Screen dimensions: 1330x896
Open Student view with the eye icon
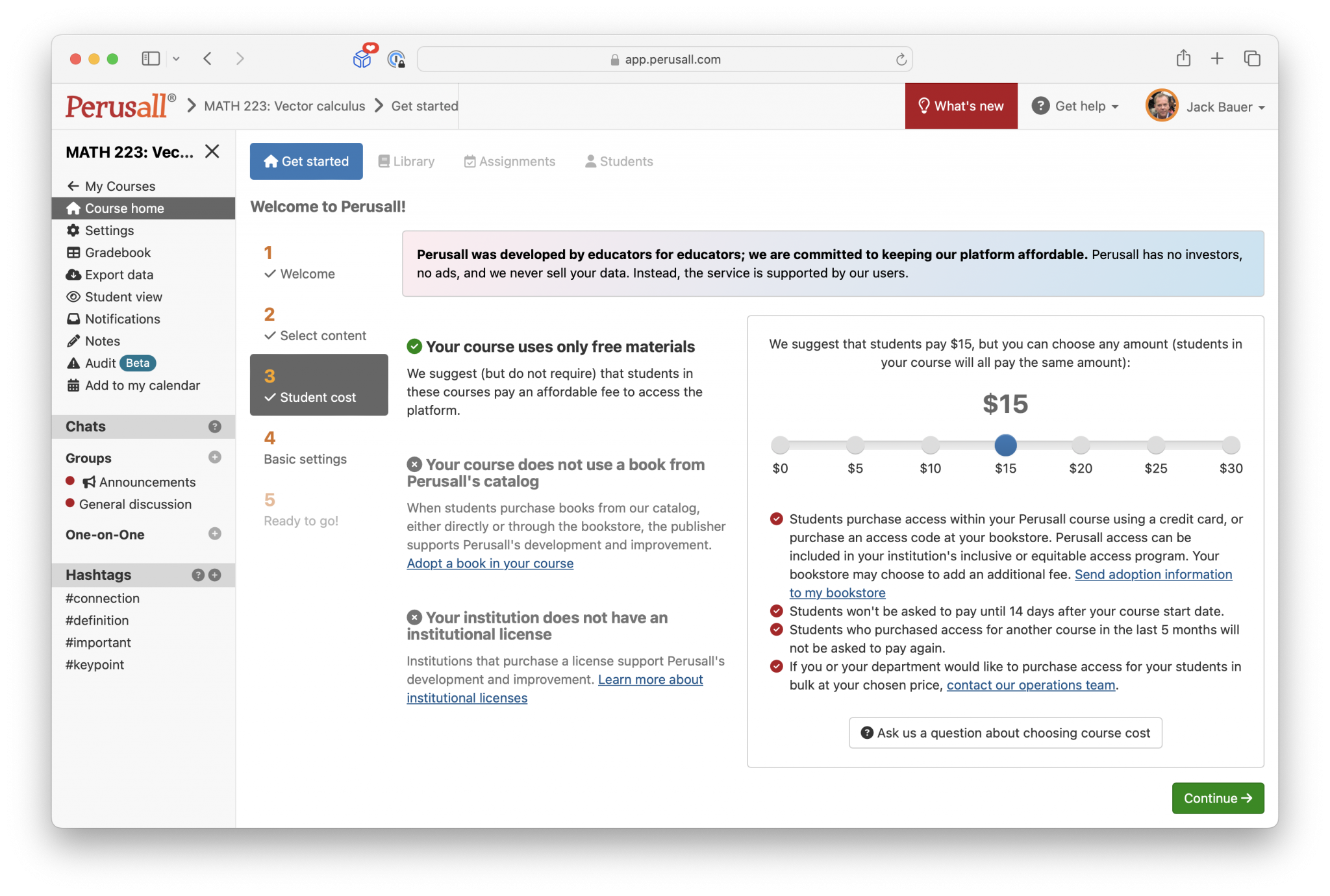[73, 297]
